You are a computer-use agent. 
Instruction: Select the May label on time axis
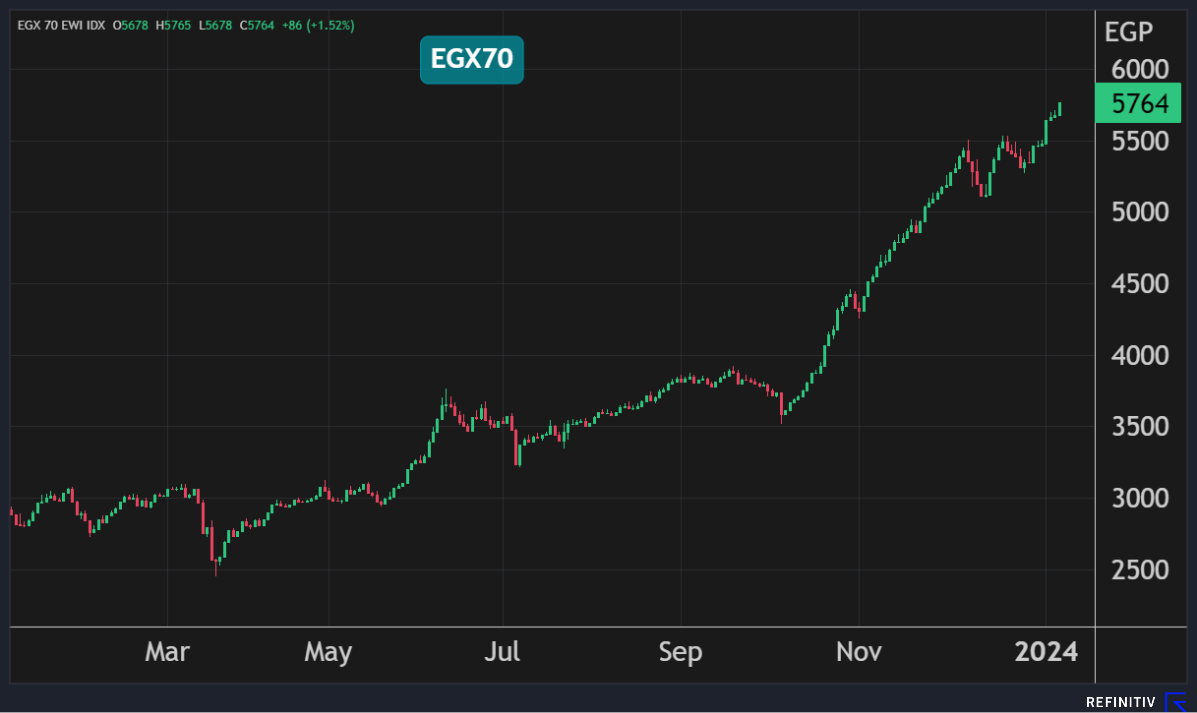[328, 653]
